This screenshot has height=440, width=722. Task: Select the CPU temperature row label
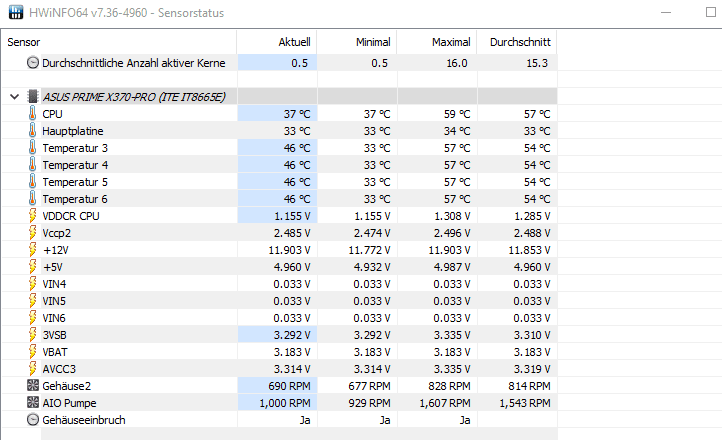pyautogui.click(x=52, y=114)
